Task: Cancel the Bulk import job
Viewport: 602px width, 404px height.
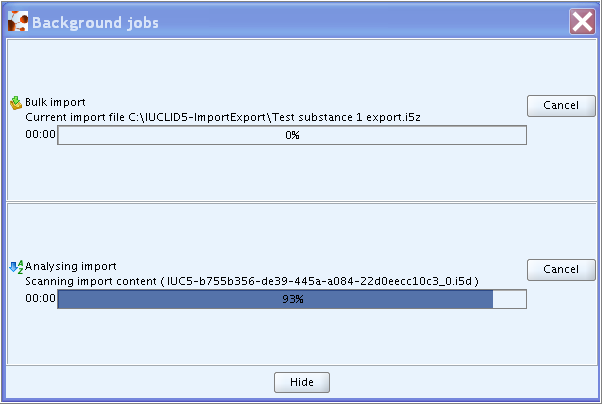Action: pos(561,106)
